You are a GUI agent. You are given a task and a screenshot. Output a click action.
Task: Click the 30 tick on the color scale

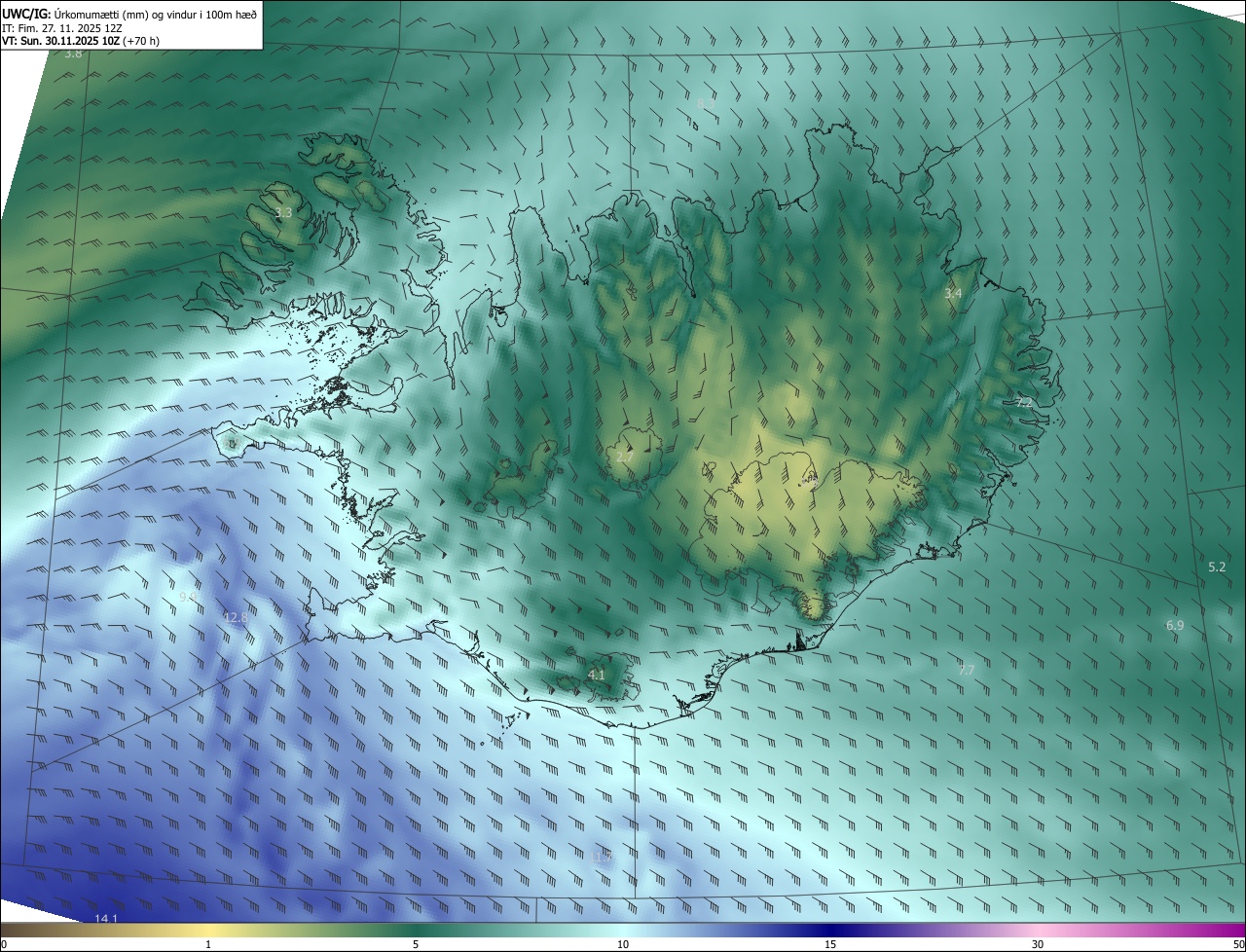pyautogui.click(x=1038, y=944)
